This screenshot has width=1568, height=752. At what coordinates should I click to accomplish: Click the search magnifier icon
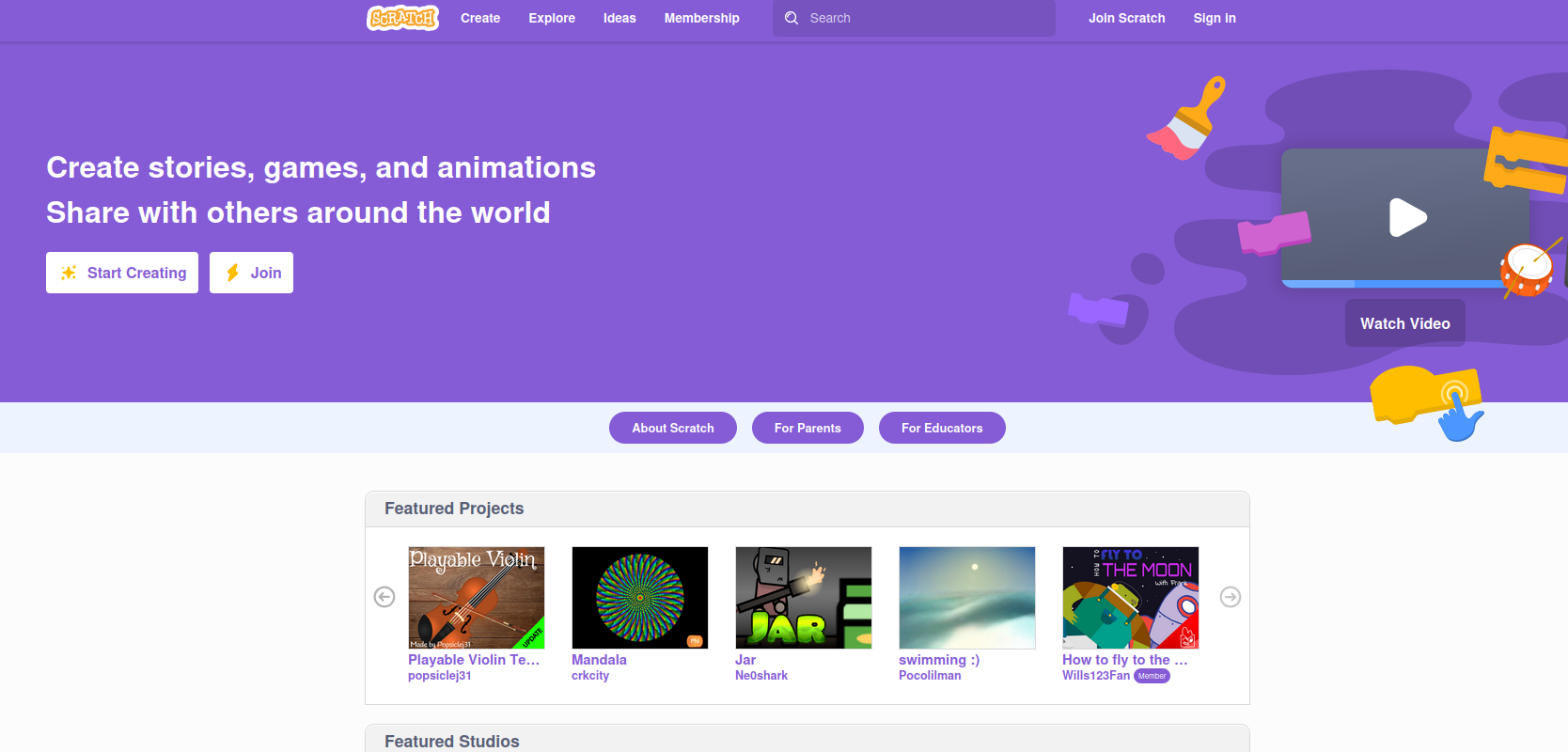click(x=792, y=18)
